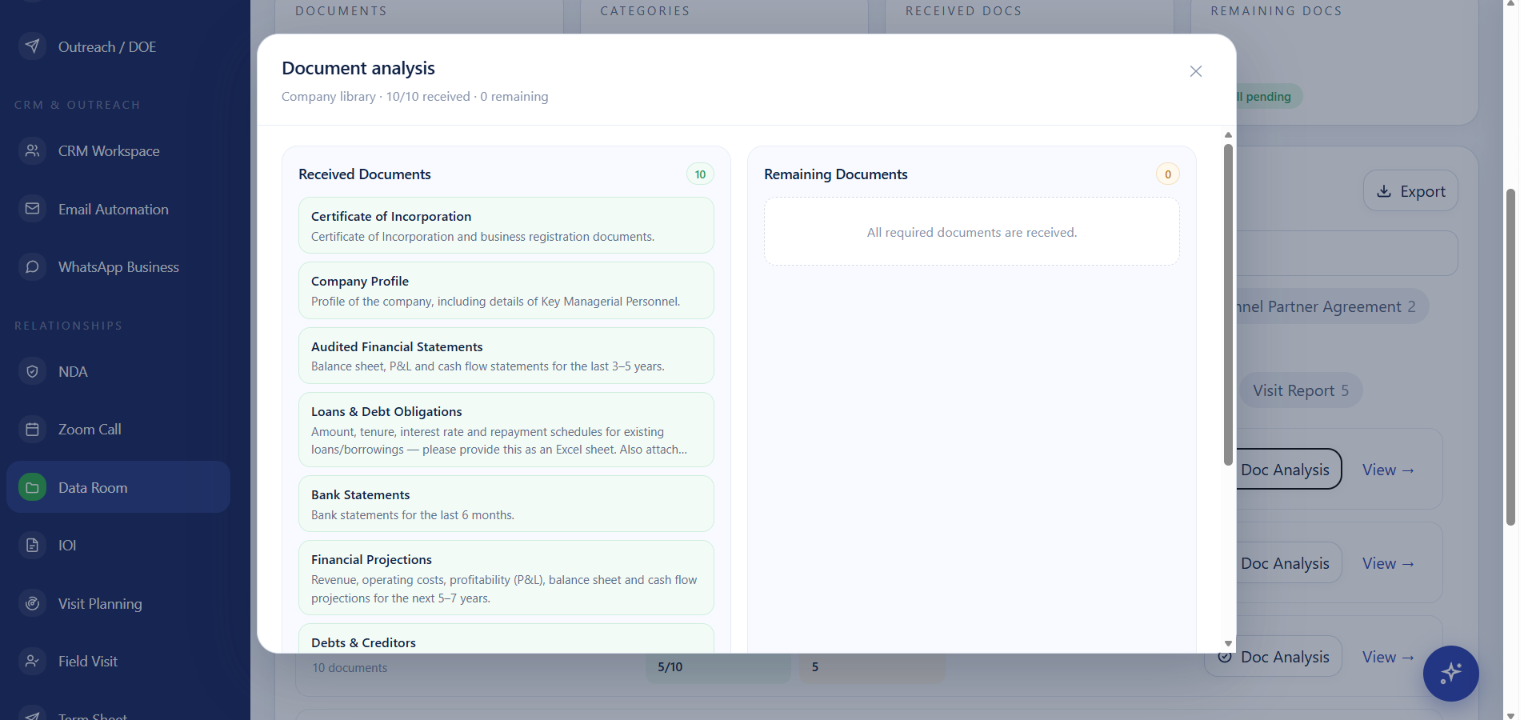Follow the second View → link

click(x=1388, y=563)
